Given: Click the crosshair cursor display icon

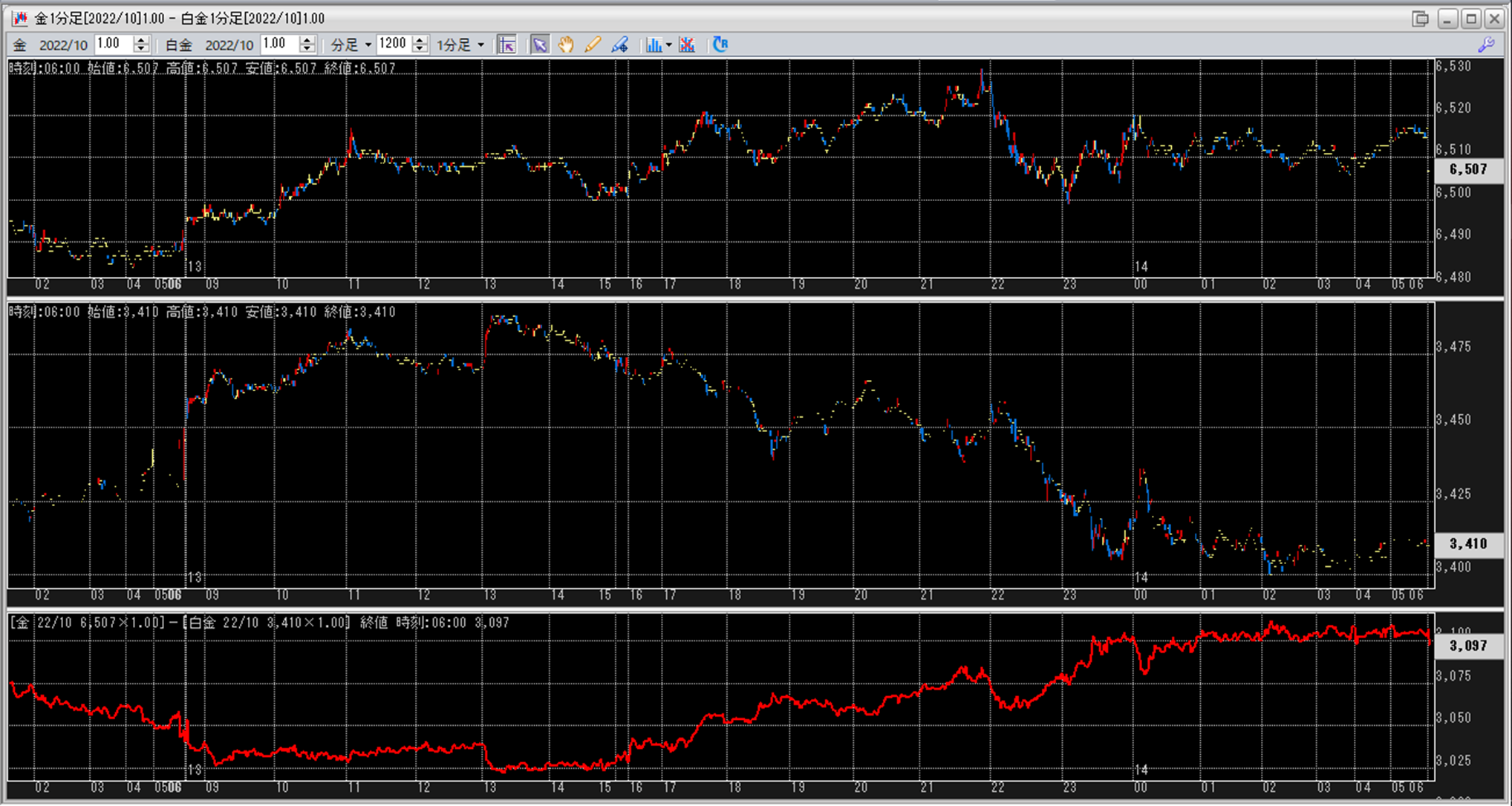Looking at the screenshot, I should point(506,45).
